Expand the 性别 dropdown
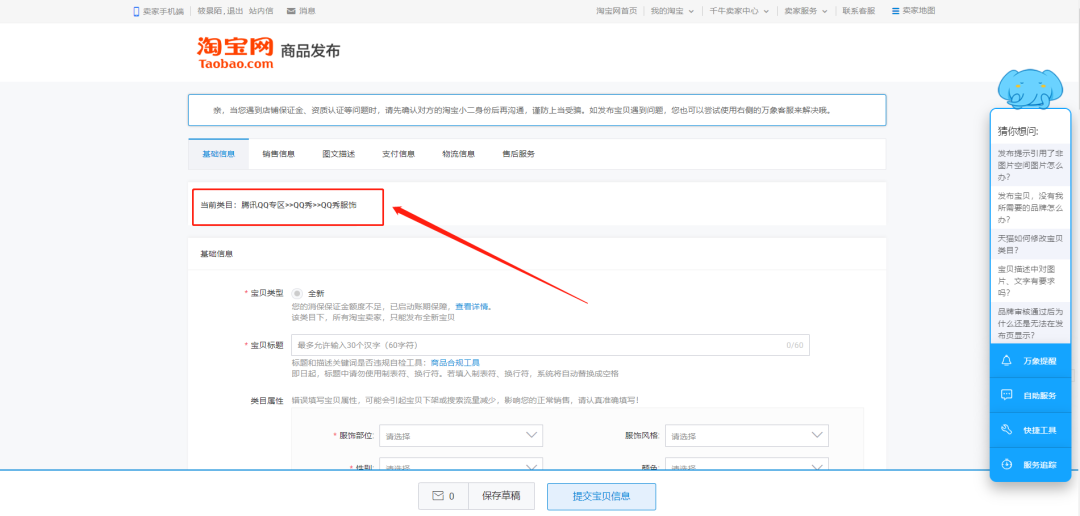Image resolution: width=1080 pixels, height=516 pixels. (461, 464)
